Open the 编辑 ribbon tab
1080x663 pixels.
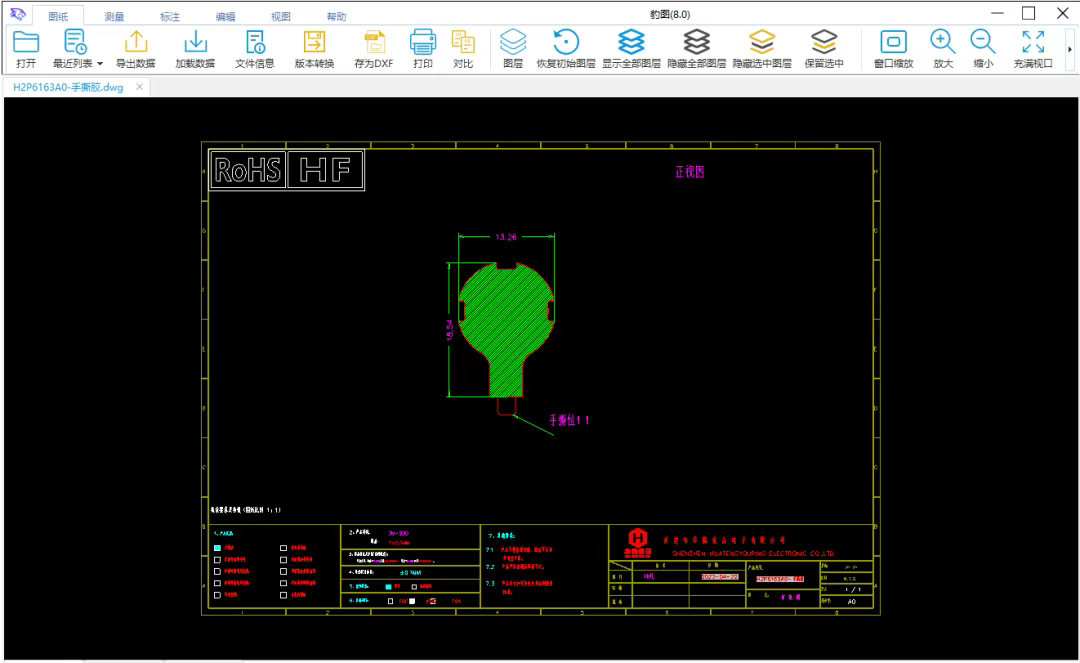tap(225, 17)
